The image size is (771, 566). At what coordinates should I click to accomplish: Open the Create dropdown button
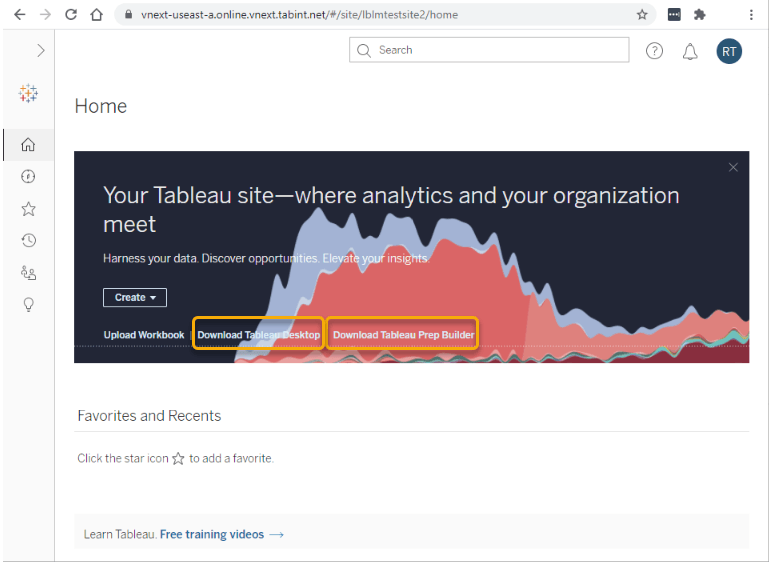coord(135,297)
